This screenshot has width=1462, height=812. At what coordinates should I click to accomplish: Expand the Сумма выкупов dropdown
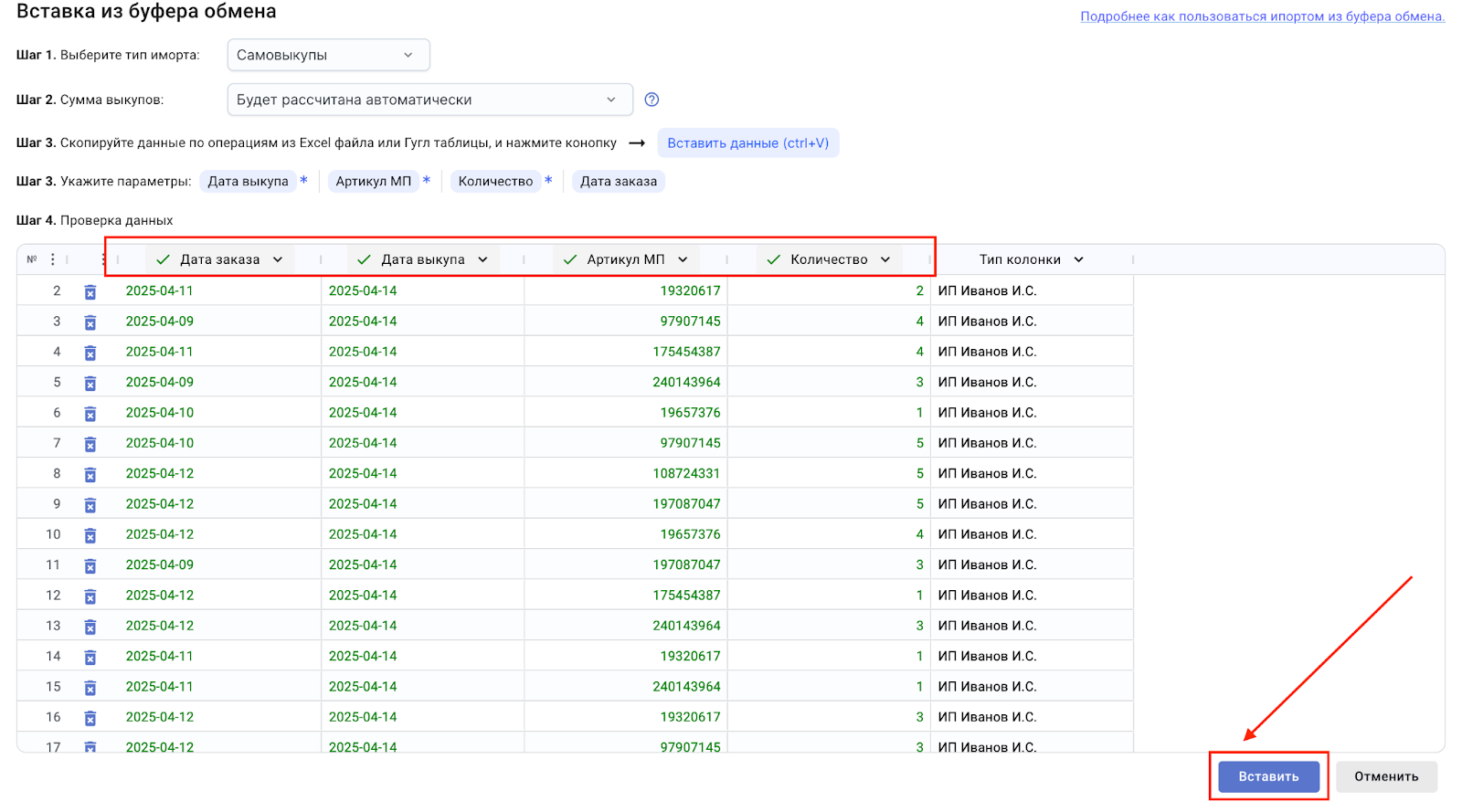(429, 100)
